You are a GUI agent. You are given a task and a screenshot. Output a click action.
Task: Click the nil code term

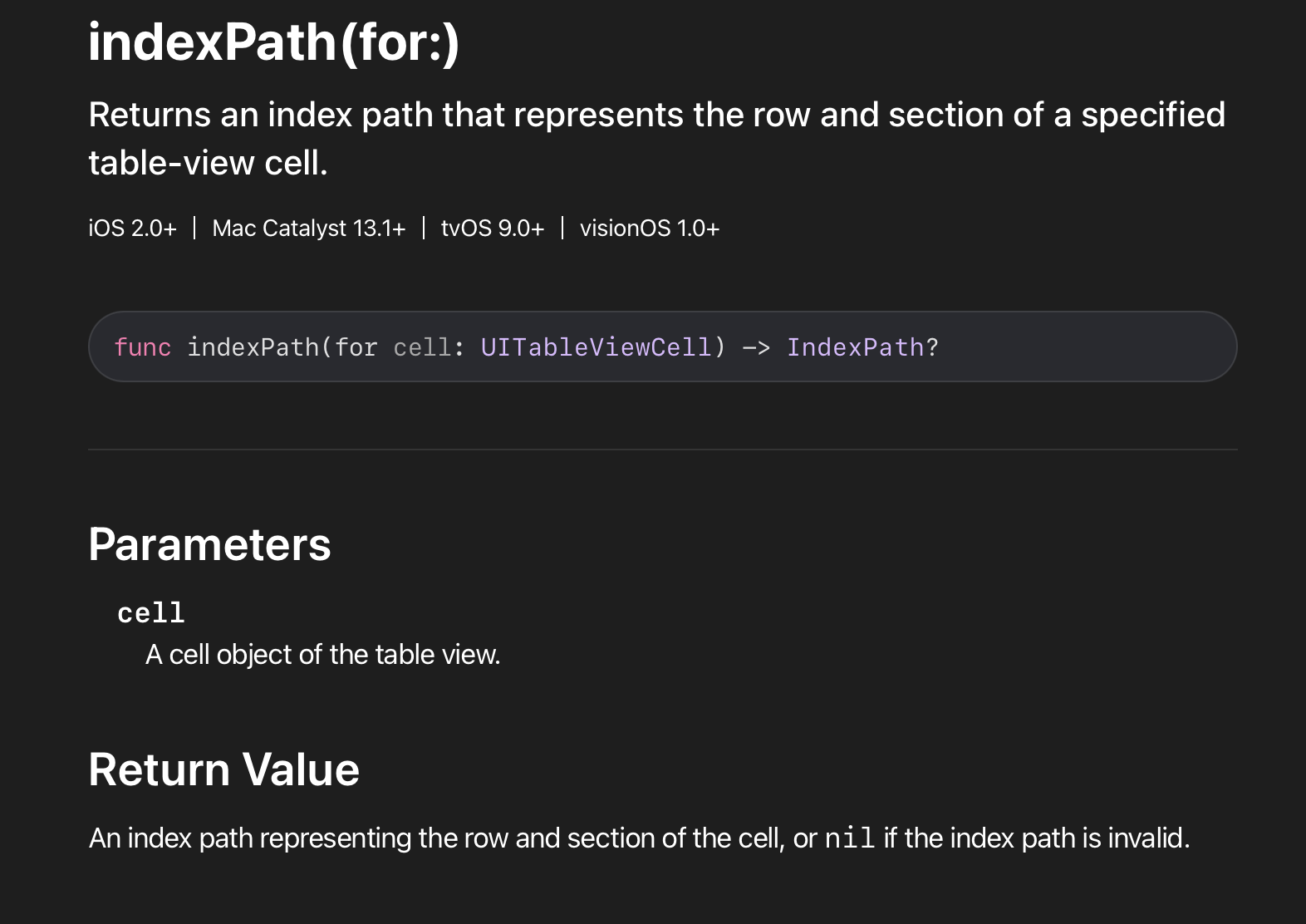point(849,838)
